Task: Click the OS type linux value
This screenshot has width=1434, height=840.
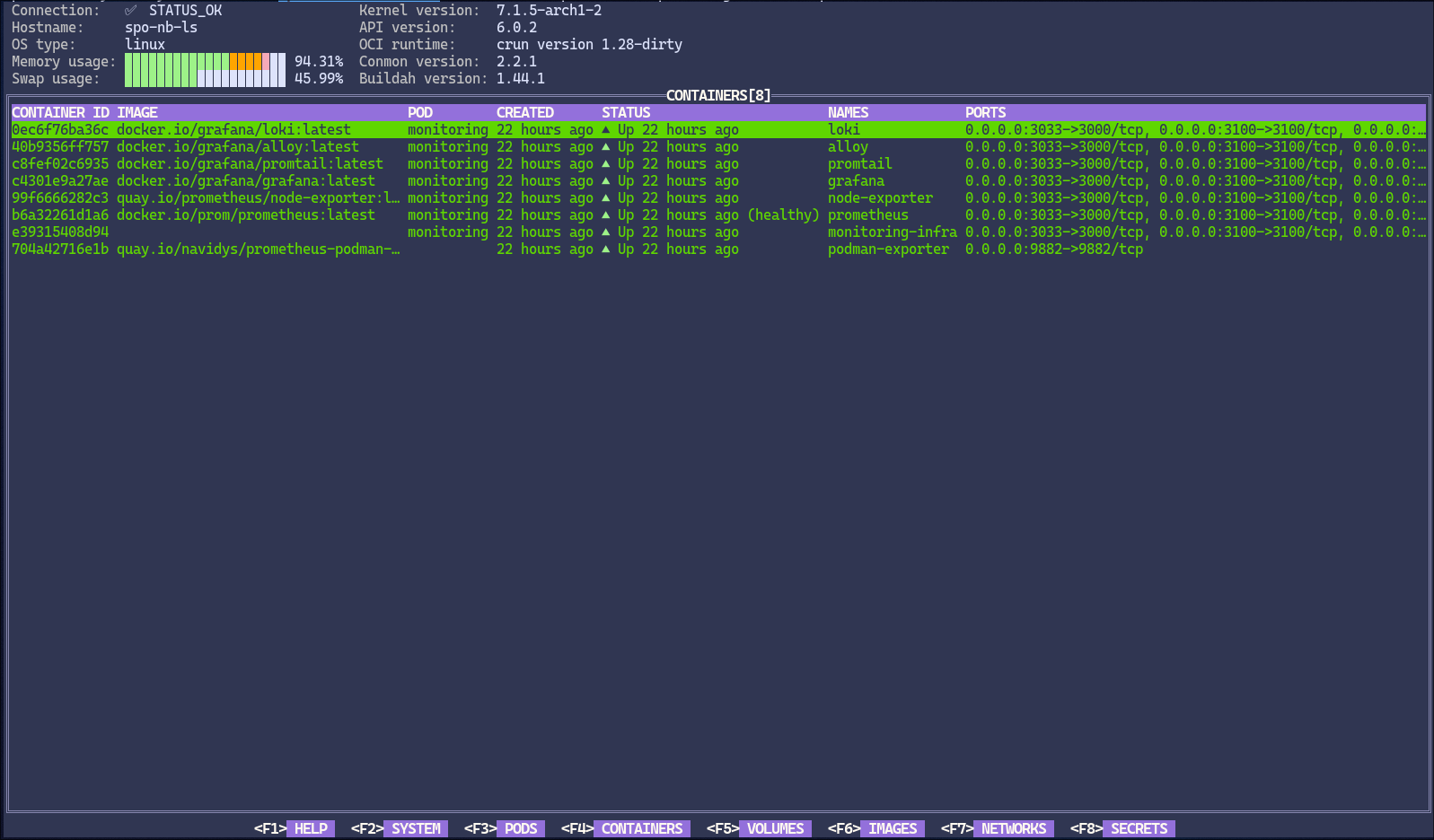Action: click(145, 44)
